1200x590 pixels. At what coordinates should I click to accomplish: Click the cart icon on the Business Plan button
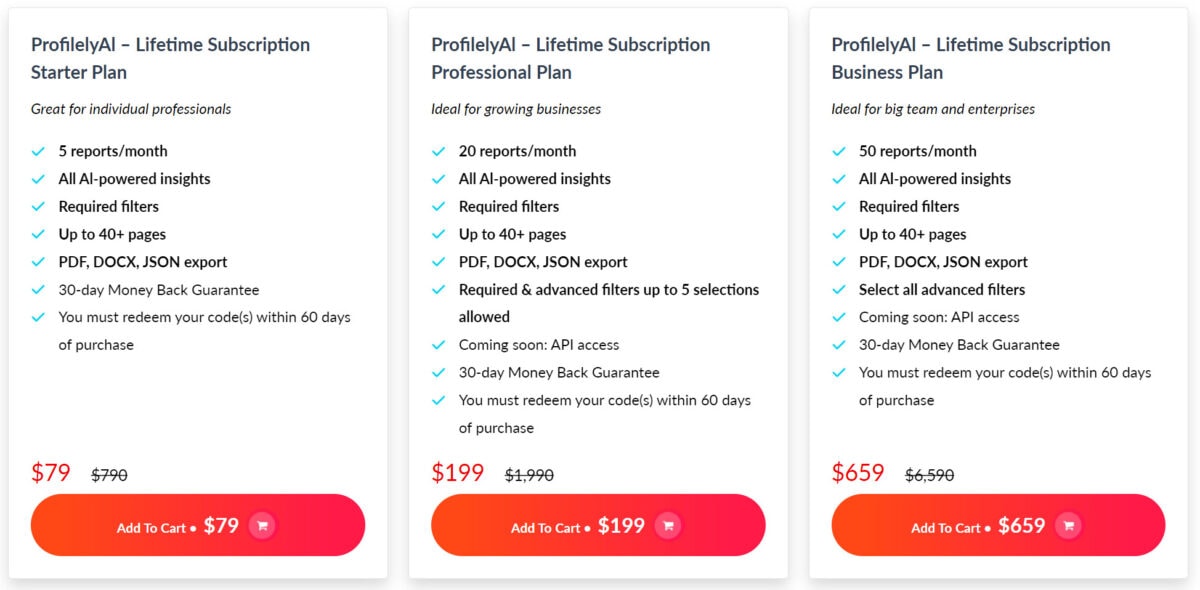coord(1068,525)
